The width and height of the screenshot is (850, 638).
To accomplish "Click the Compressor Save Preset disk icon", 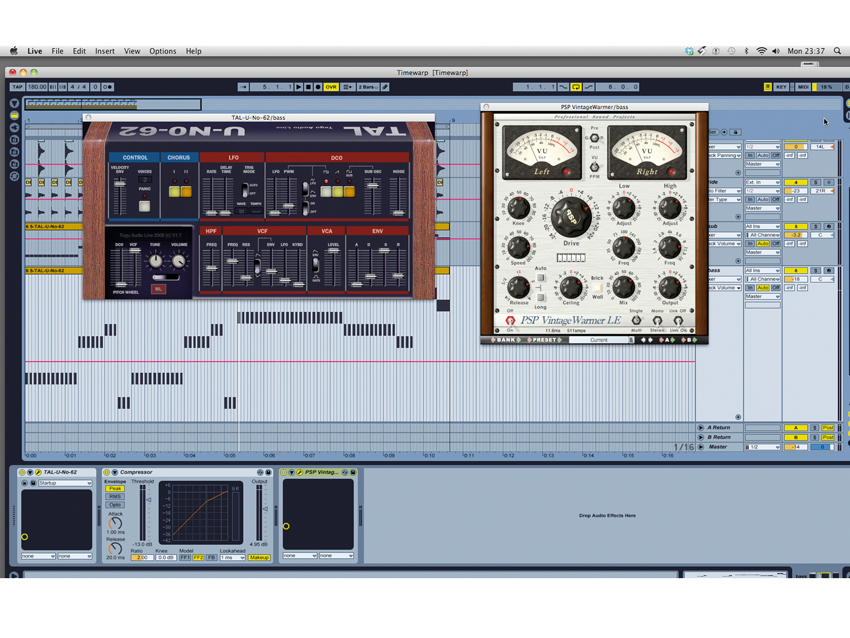I will [x=268, y=472].
